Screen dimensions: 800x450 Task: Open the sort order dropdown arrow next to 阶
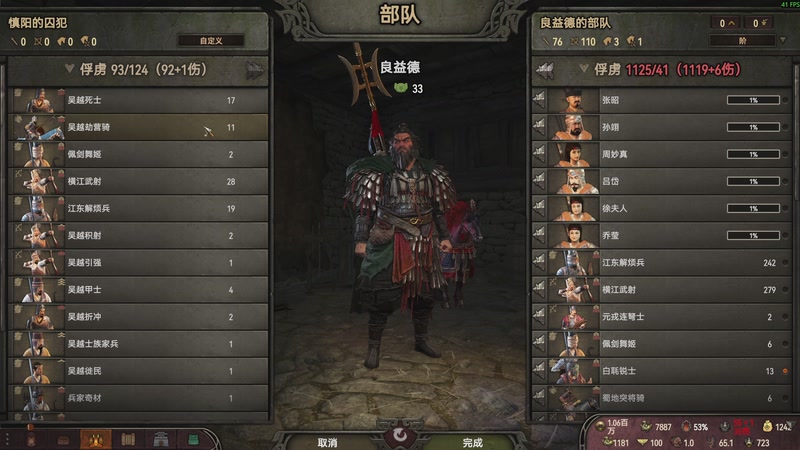click(x=783, y=40)
